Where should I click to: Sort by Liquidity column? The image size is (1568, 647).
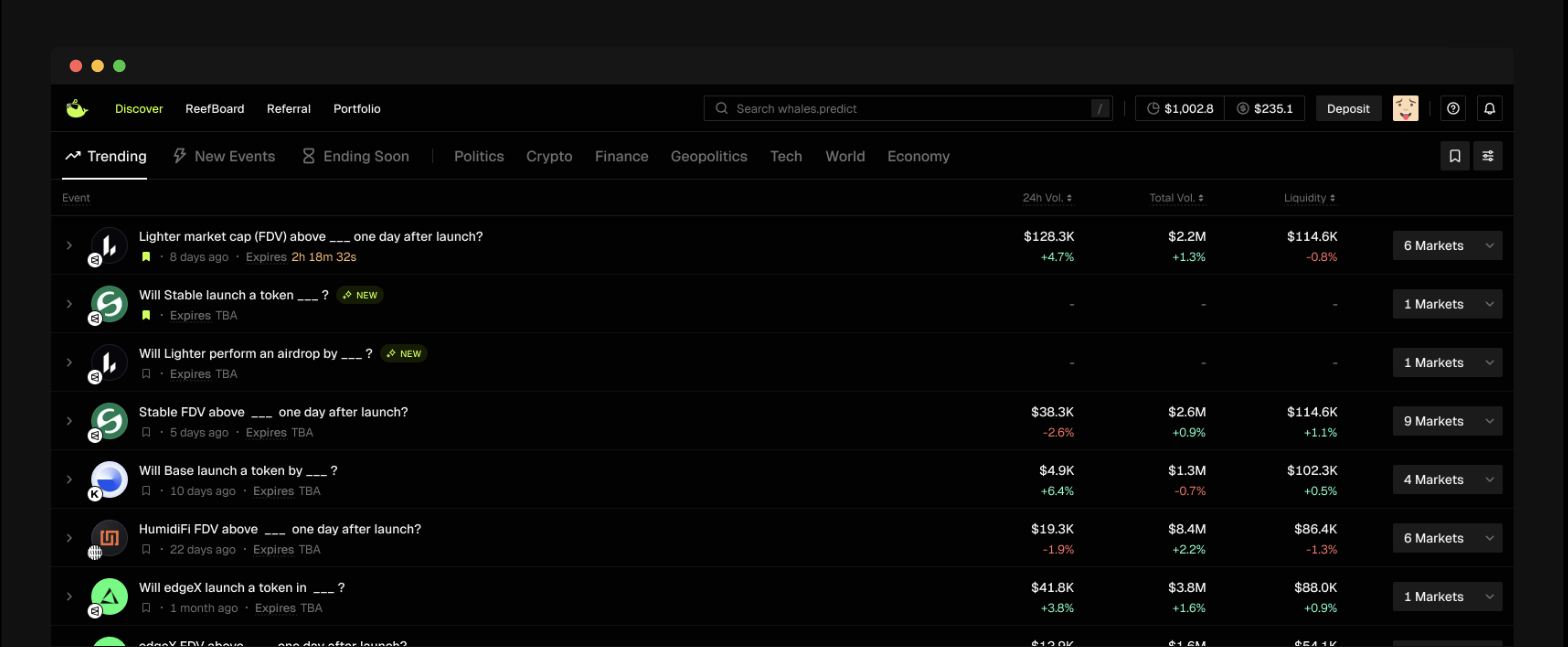tap(1310, 198)
